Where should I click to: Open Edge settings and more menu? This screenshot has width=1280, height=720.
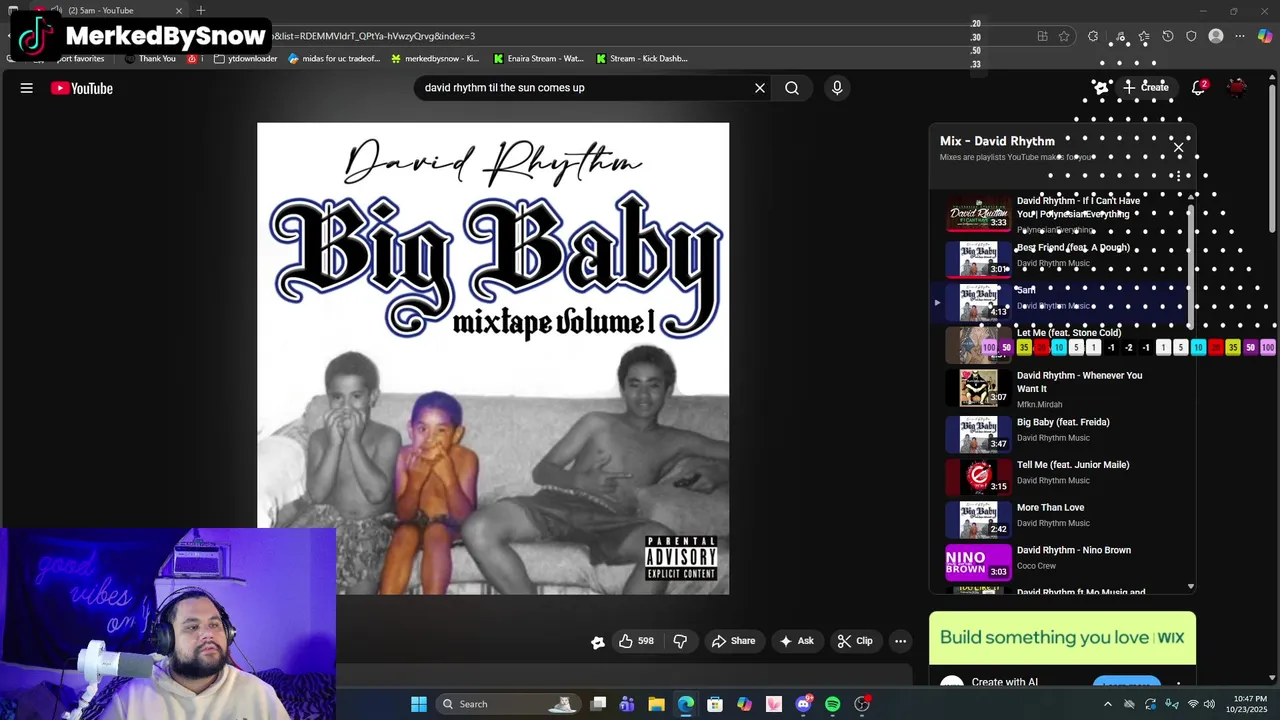click(x=1240, y=36)
